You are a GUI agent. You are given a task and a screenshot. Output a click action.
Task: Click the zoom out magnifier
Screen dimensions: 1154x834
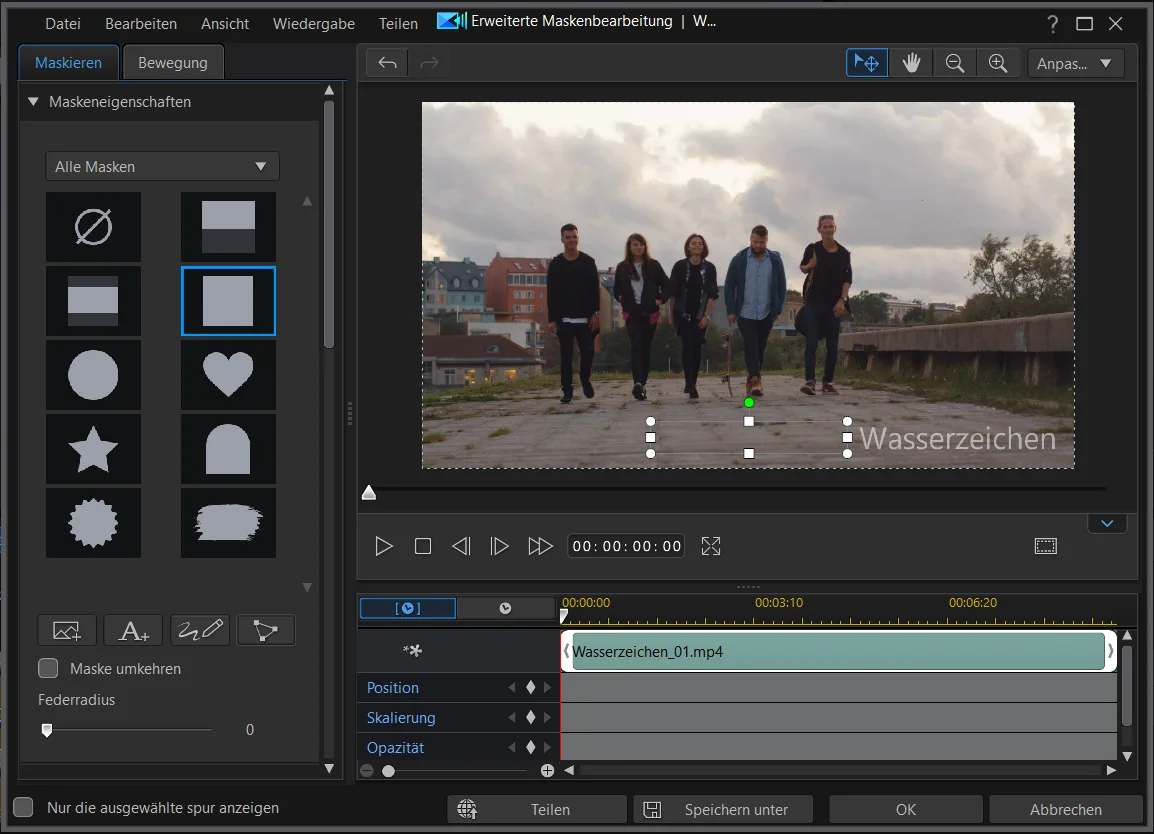(955, 63)
